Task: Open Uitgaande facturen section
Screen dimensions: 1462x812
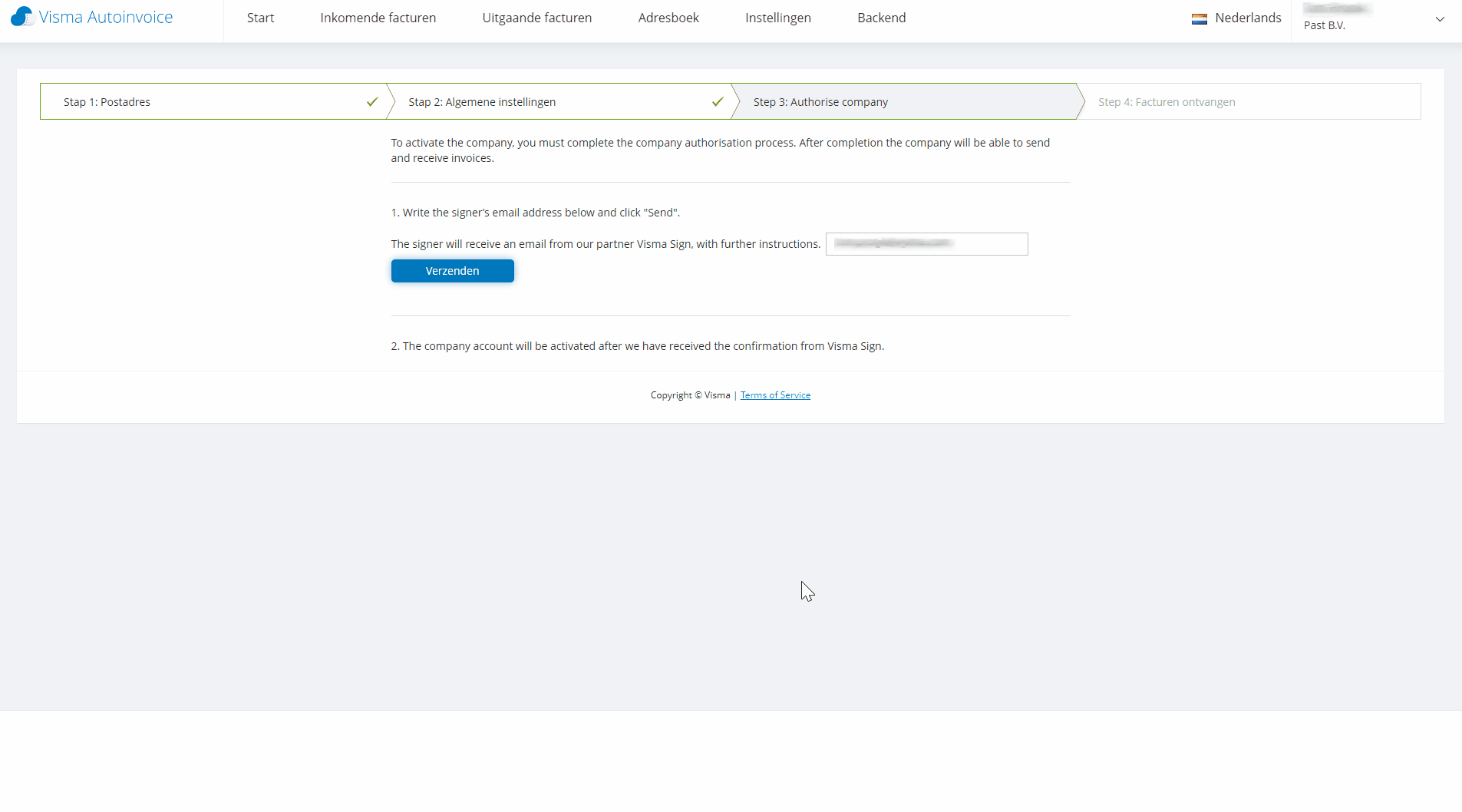Action: [x=537, y=18]
